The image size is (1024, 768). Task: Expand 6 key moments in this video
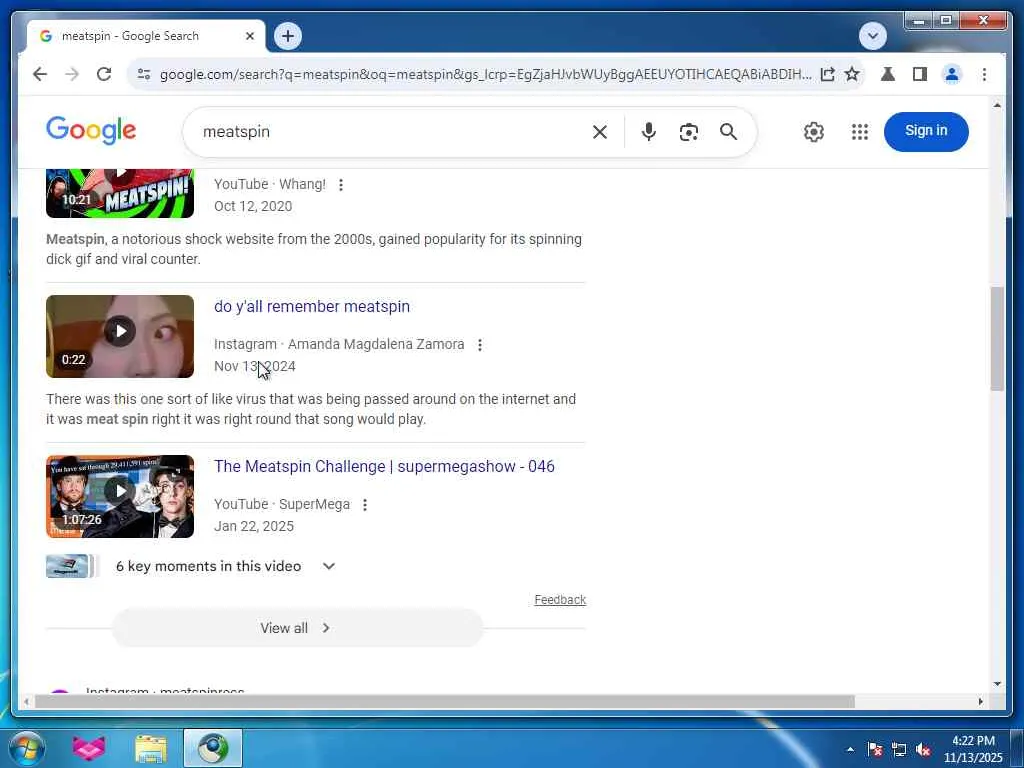(328, 566)
